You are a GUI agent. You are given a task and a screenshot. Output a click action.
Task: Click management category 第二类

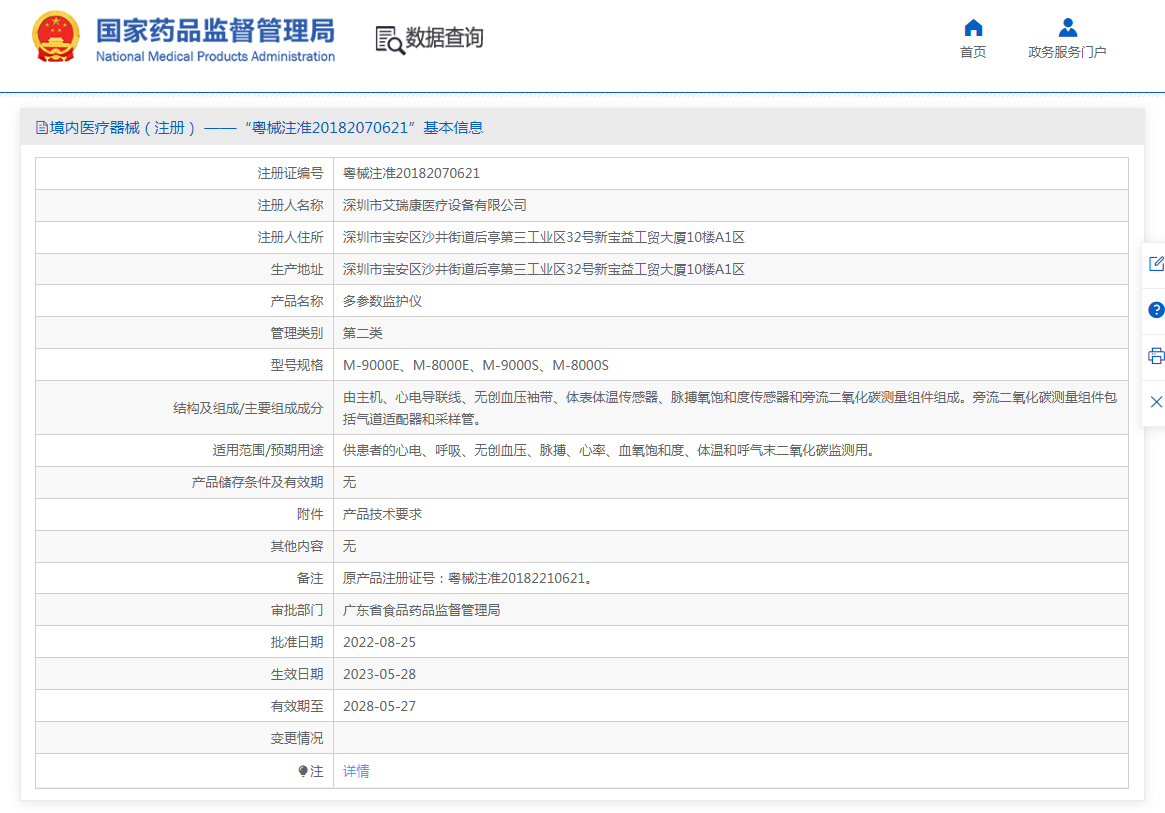[x=363, y=333]
